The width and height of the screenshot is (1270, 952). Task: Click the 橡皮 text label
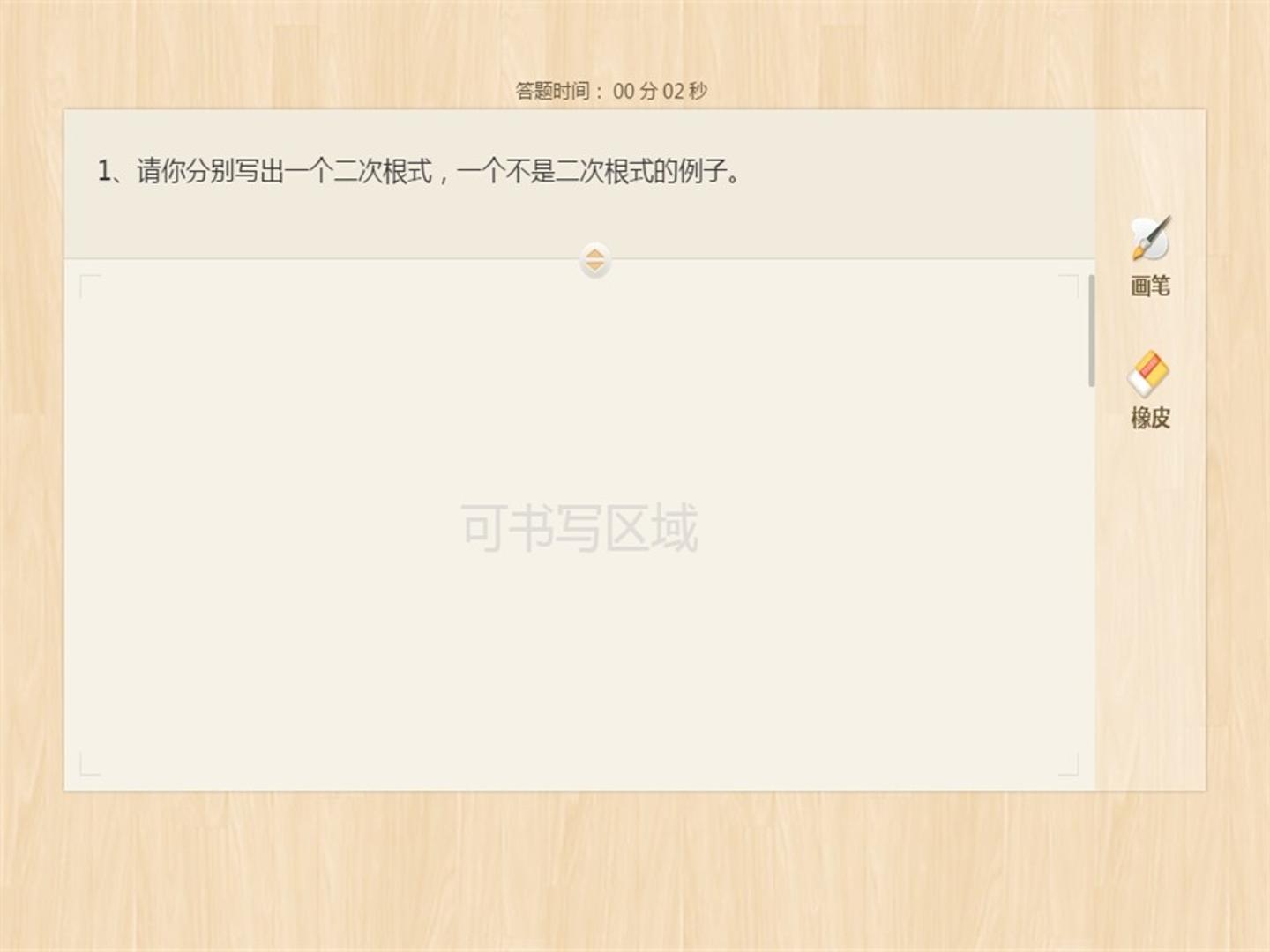(x=1150, y=417)
